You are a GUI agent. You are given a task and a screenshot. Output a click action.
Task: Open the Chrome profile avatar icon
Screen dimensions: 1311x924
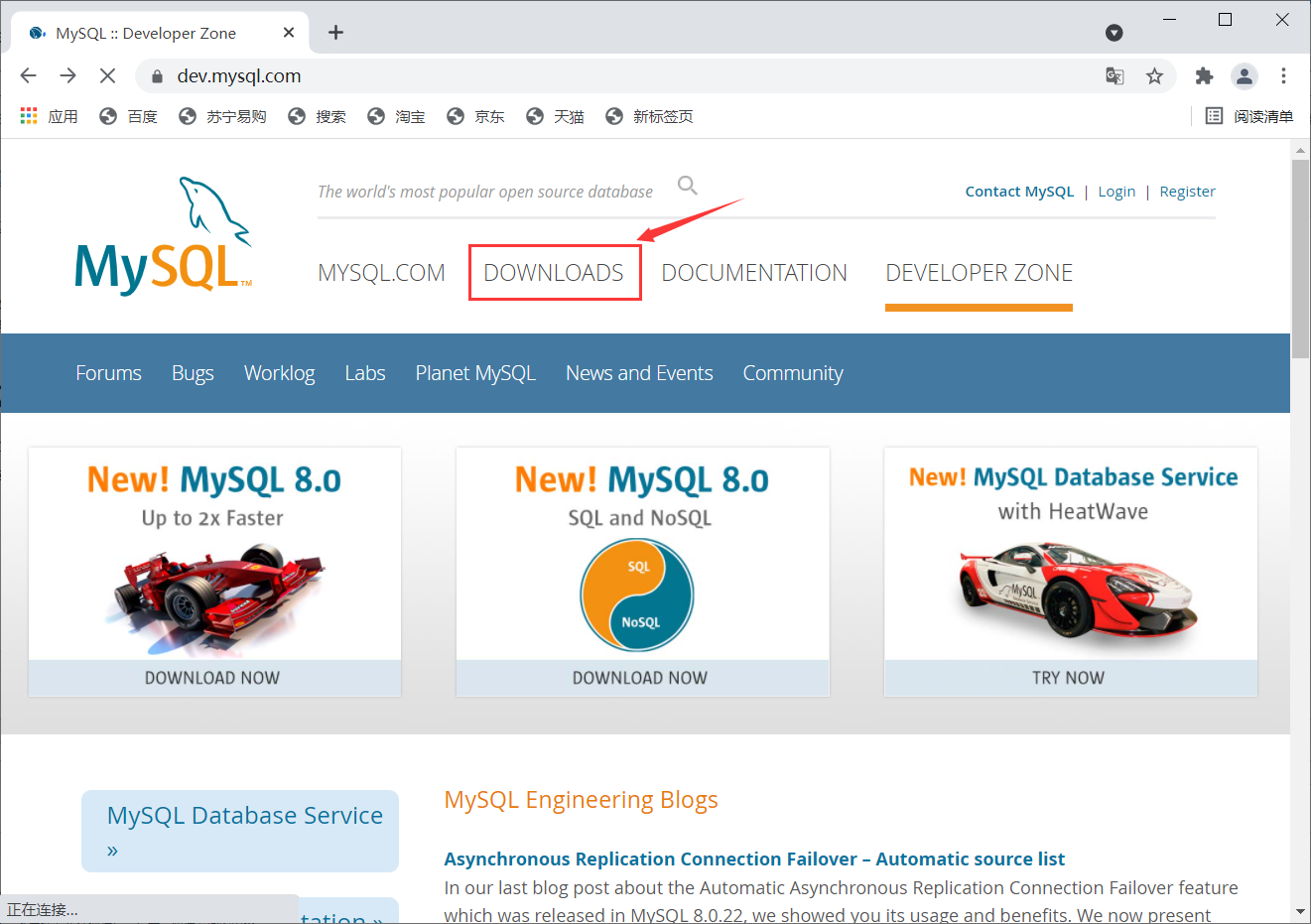tap(1244, 76)
